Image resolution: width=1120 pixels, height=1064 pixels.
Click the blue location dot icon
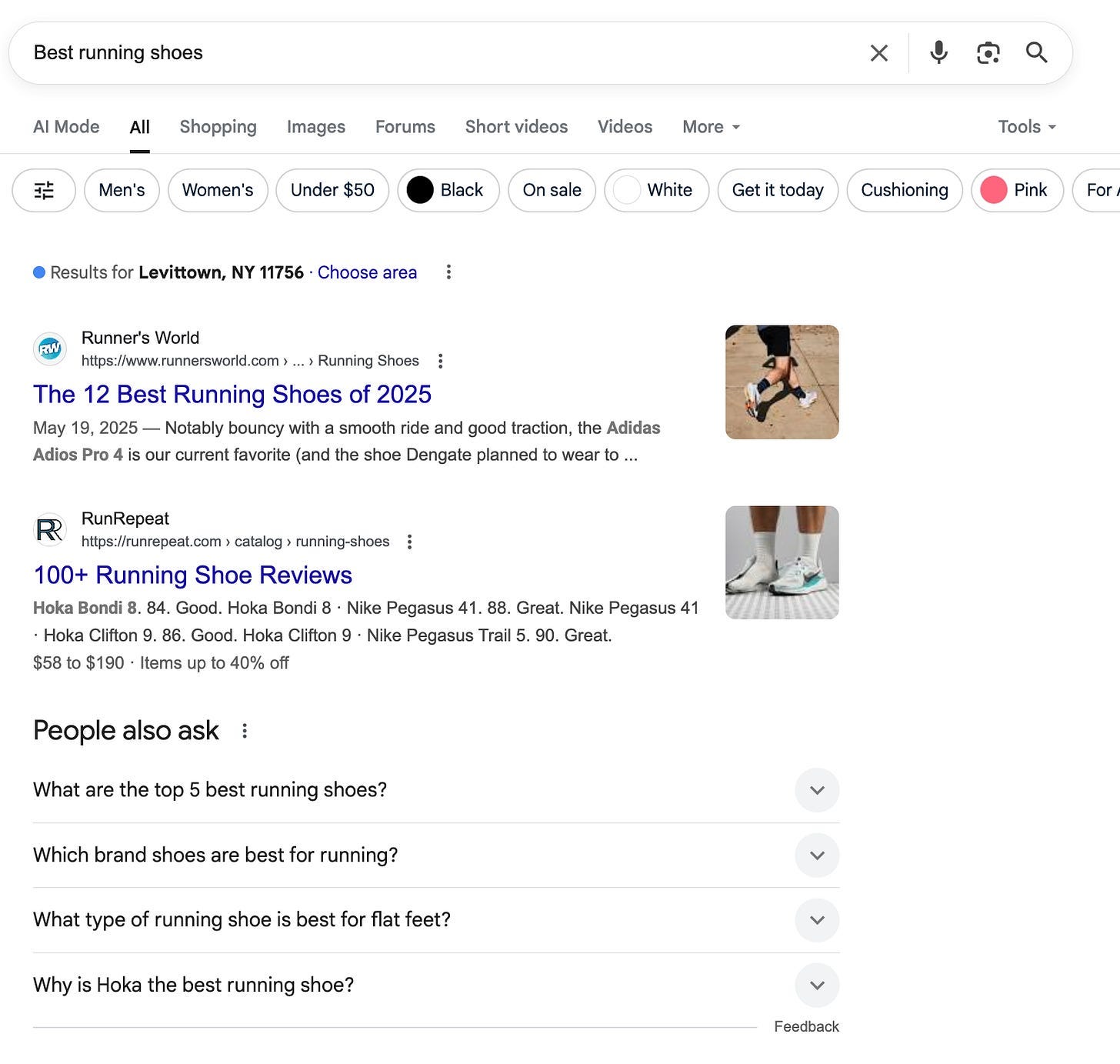pyautogui.click(x=39, y=272)
